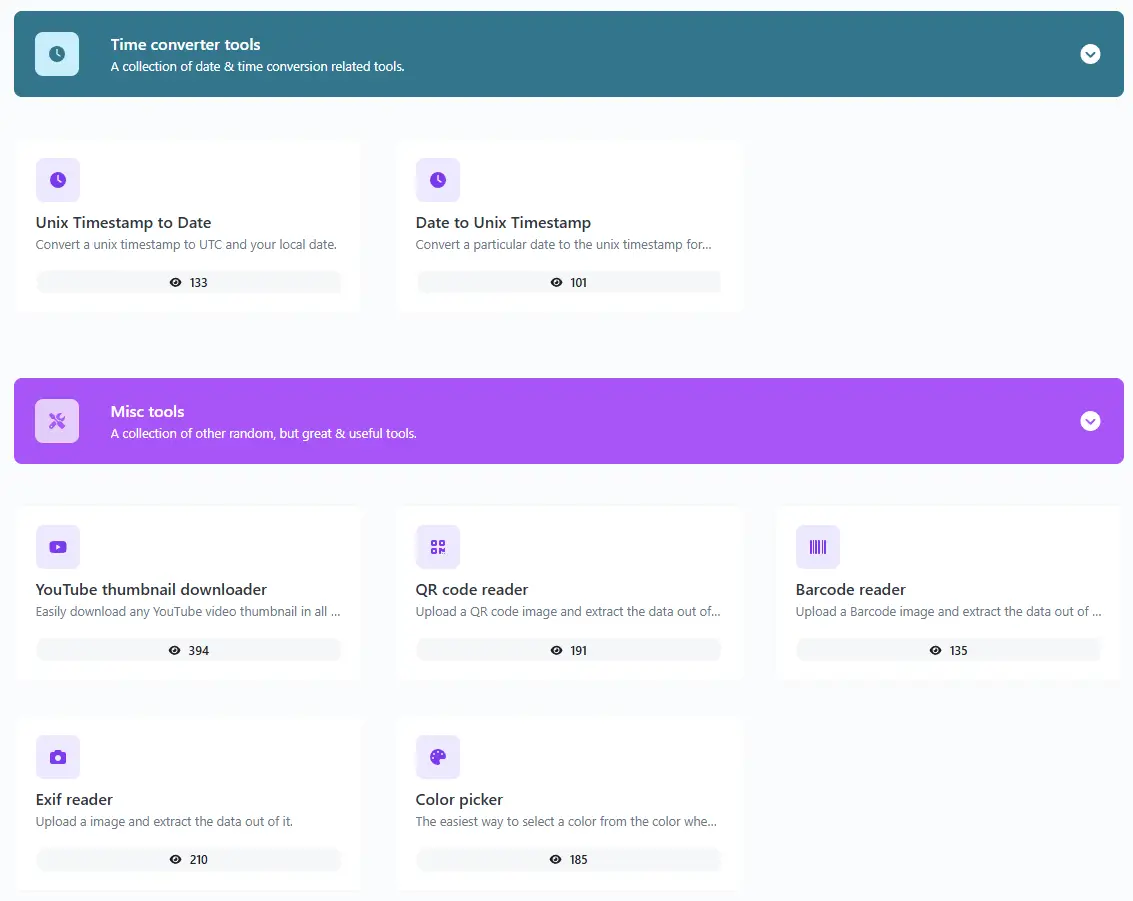The image size is (1133, 901).
Task: Open the Unix Timestamp to Date link
Action: coord(123,223)
